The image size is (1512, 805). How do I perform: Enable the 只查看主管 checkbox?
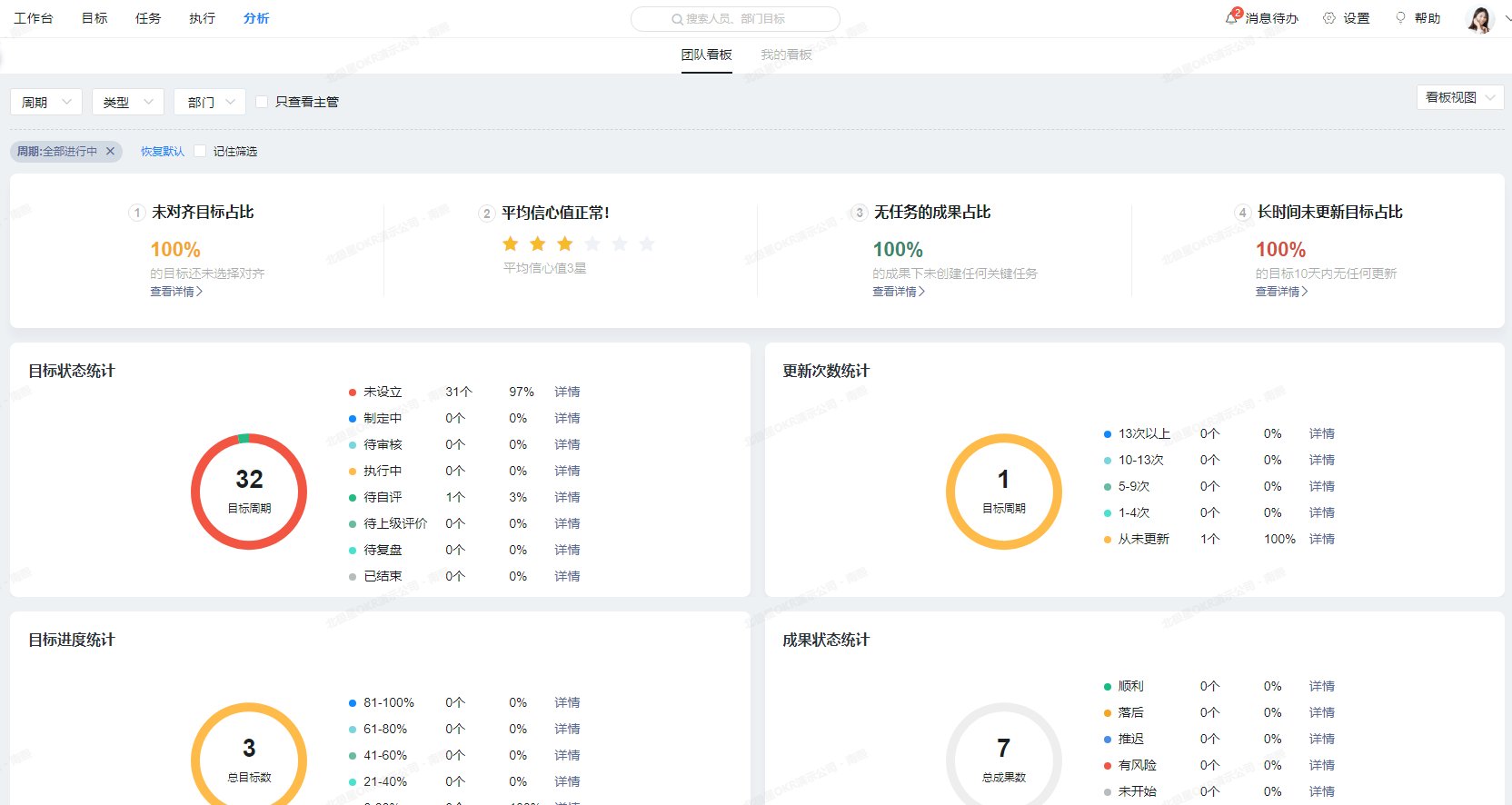click(x=262, y=102)
